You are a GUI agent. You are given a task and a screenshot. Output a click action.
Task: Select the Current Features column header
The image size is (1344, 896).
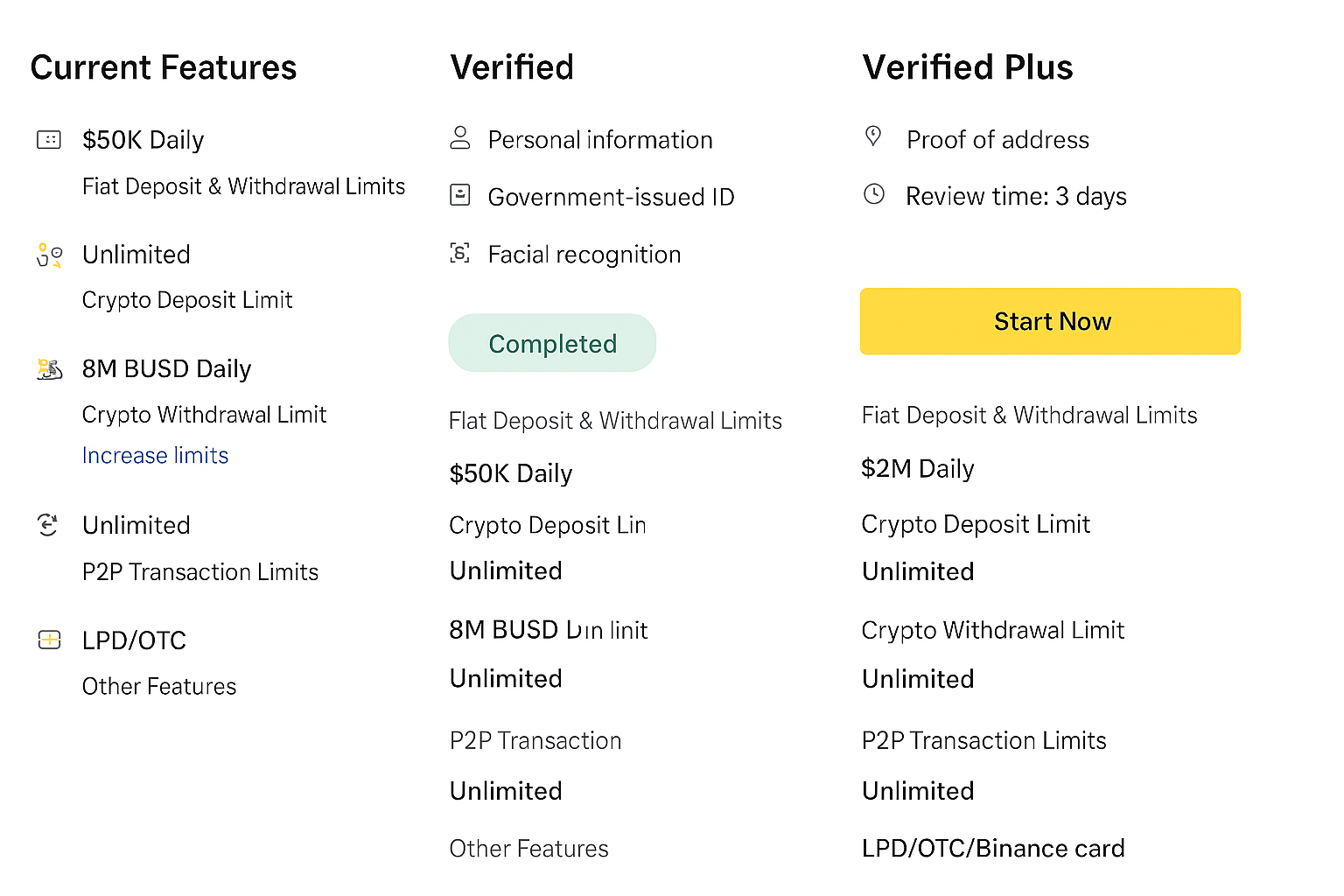164,66
